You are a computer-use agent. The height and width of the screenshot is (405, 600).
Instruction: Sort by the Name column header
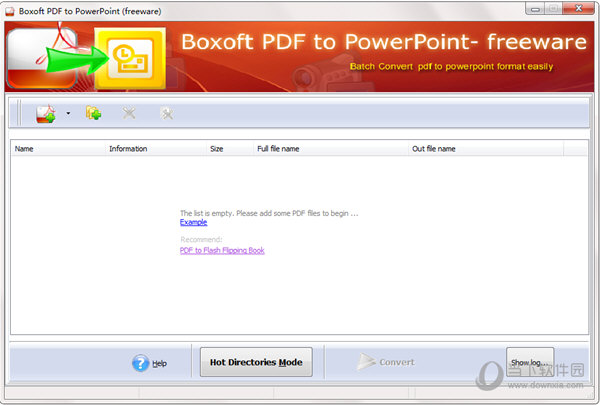pos(58,149)
